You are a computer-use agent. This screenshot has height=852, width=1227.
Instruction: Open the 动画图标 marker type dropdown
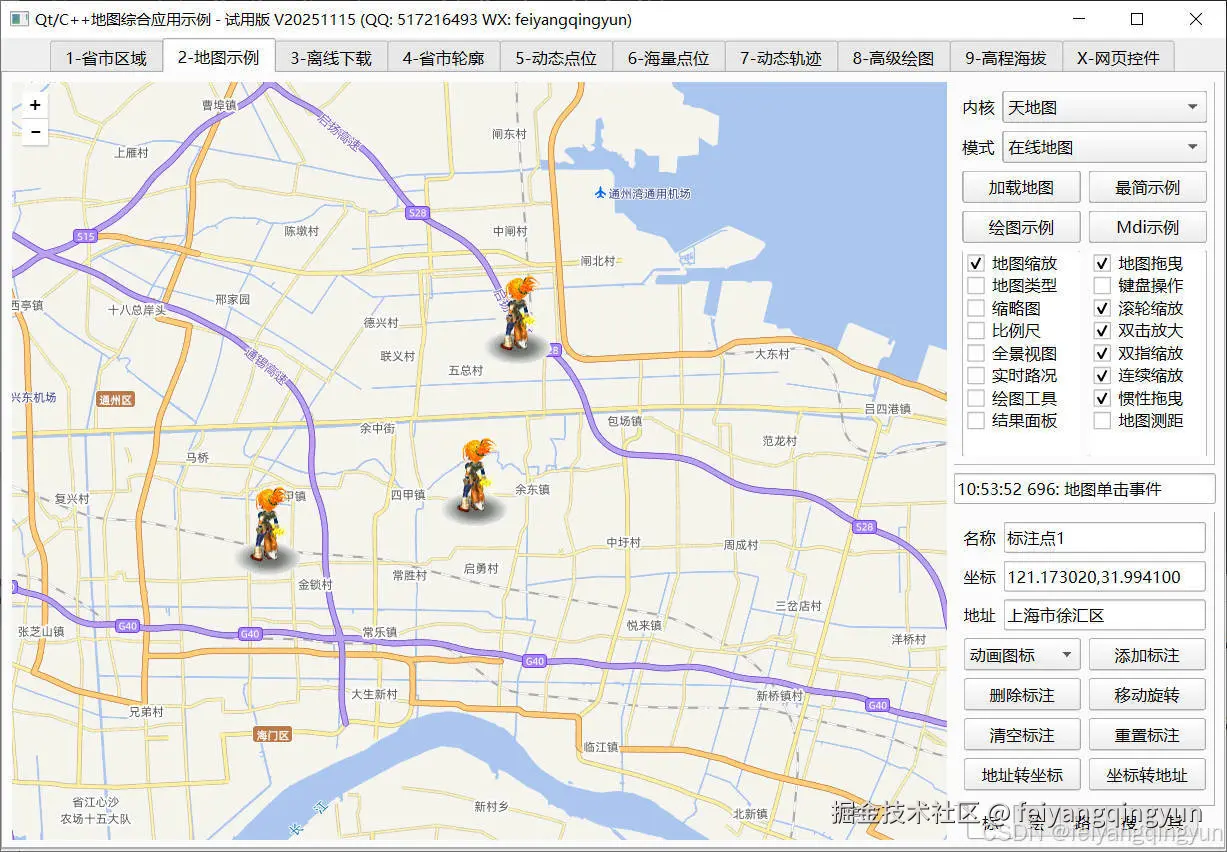[x=1023, y=655]
